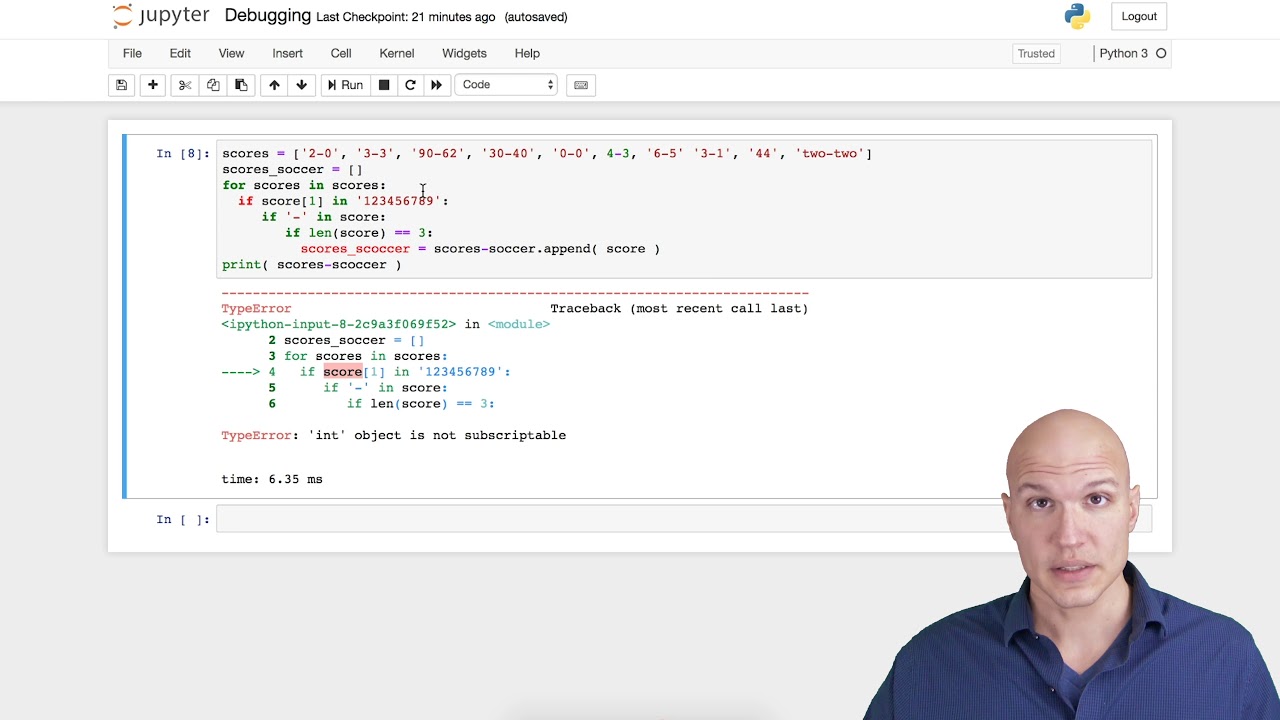Screen dimensions: 1280x720
Task: Insert a cell below with plus icon
Action: pos(153,85)
